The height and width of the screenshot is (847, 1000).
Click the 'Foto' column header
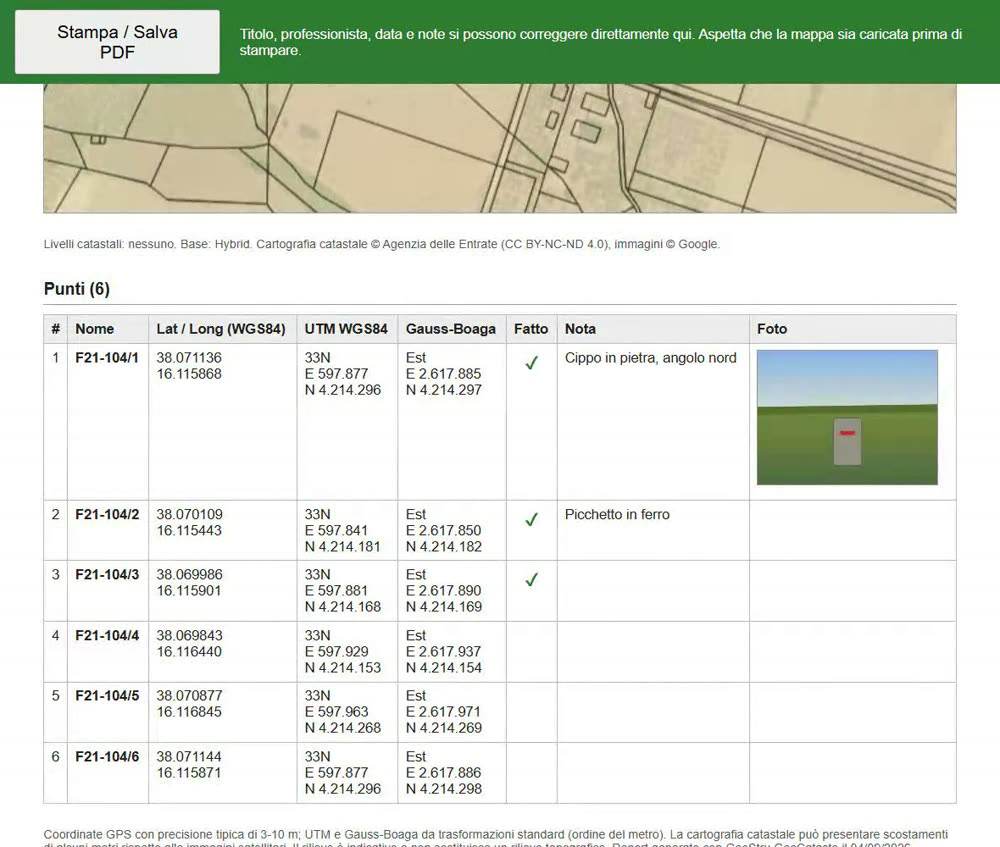point(772,329)
